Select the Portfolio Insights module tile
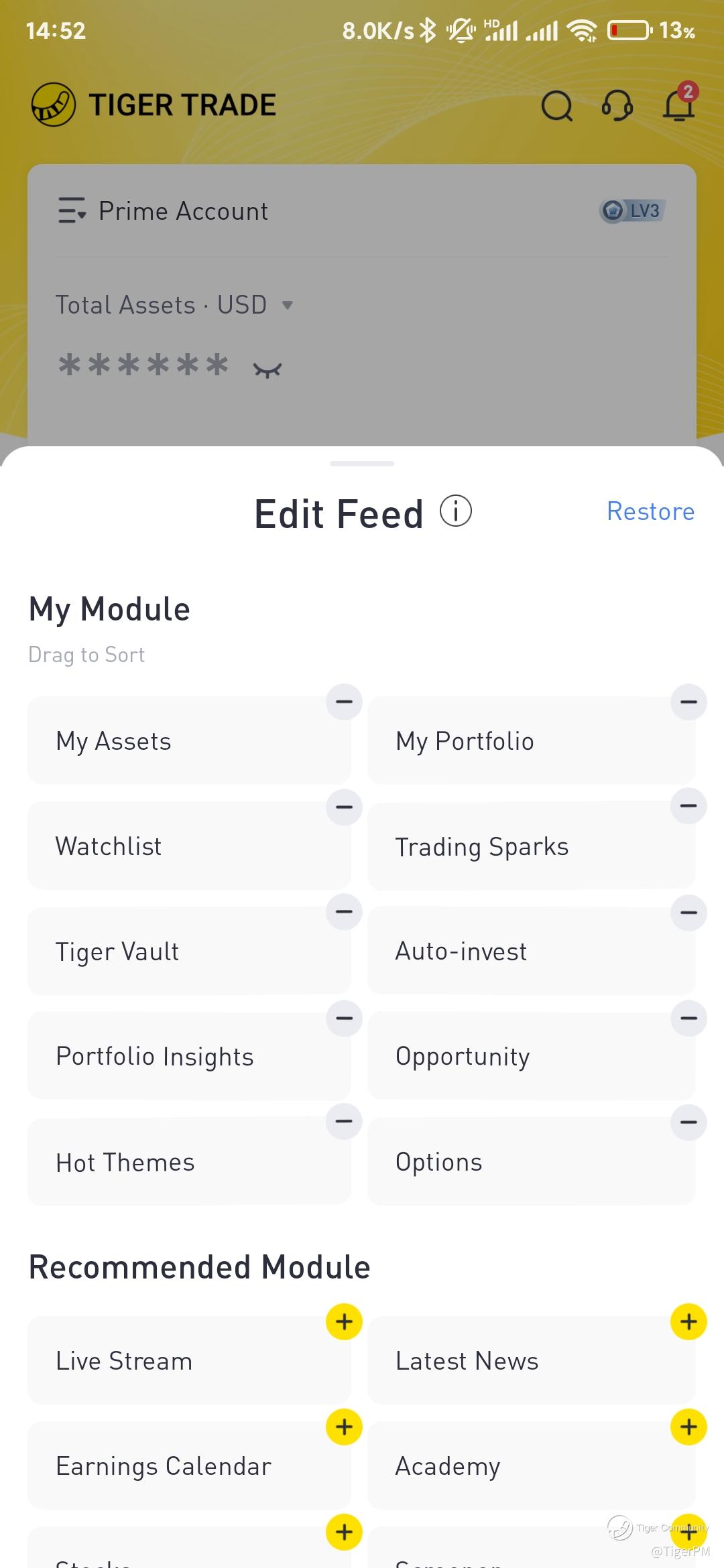Image resolution: width=724 pixels, height=1568 pixels. (189, 1057)
